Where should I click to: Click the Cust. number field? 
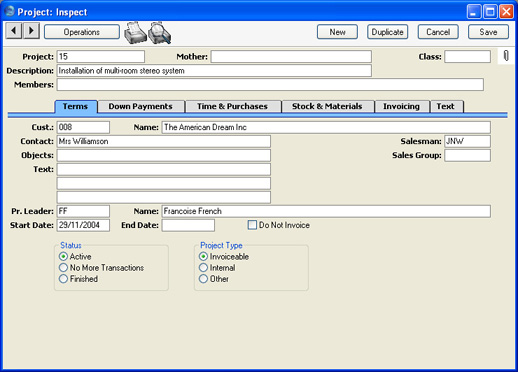[83, 127]
